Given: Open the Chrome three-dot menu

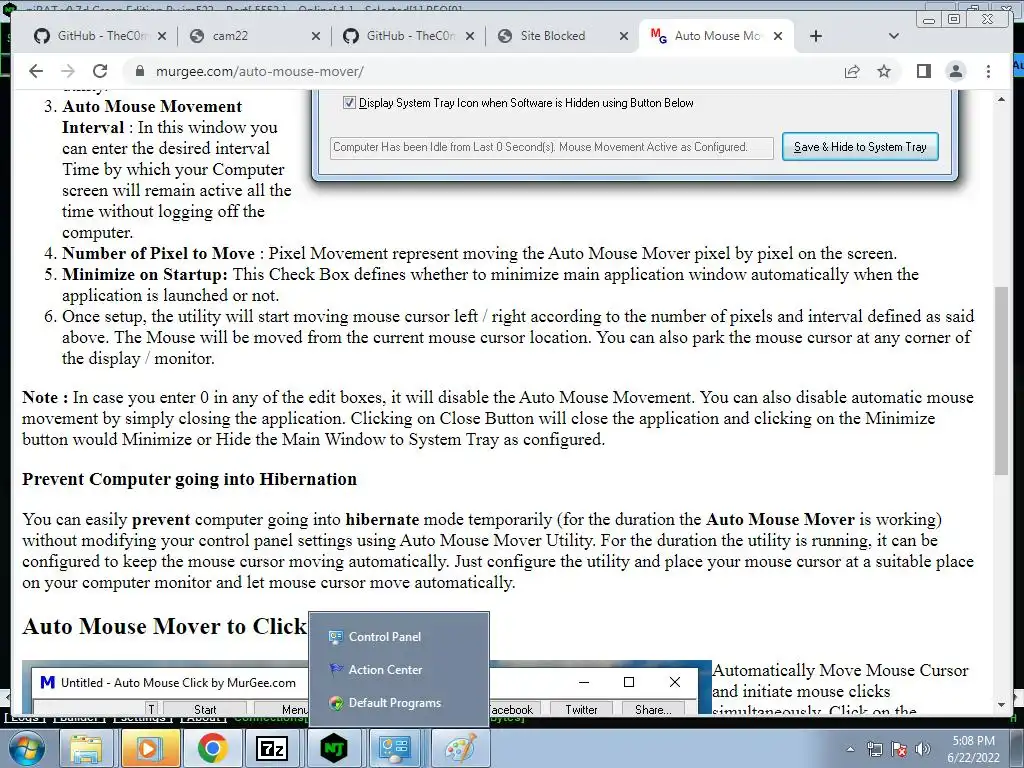Looking at the screenshot, I should pos(989,71).
